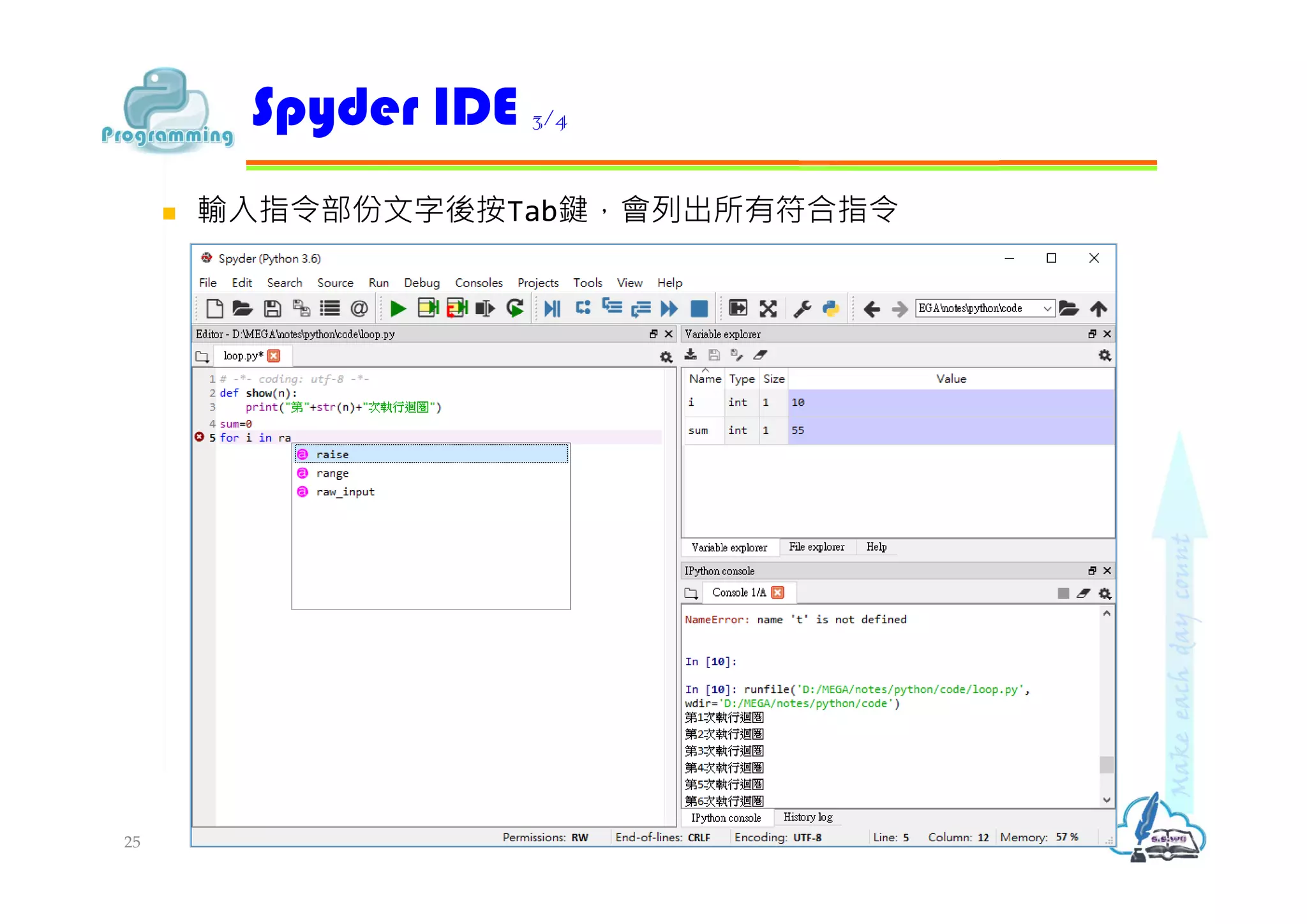The height and width of the screenshot is (924, 1307).
Task: Go back with the left arrow
Action: tap(872, 309)
